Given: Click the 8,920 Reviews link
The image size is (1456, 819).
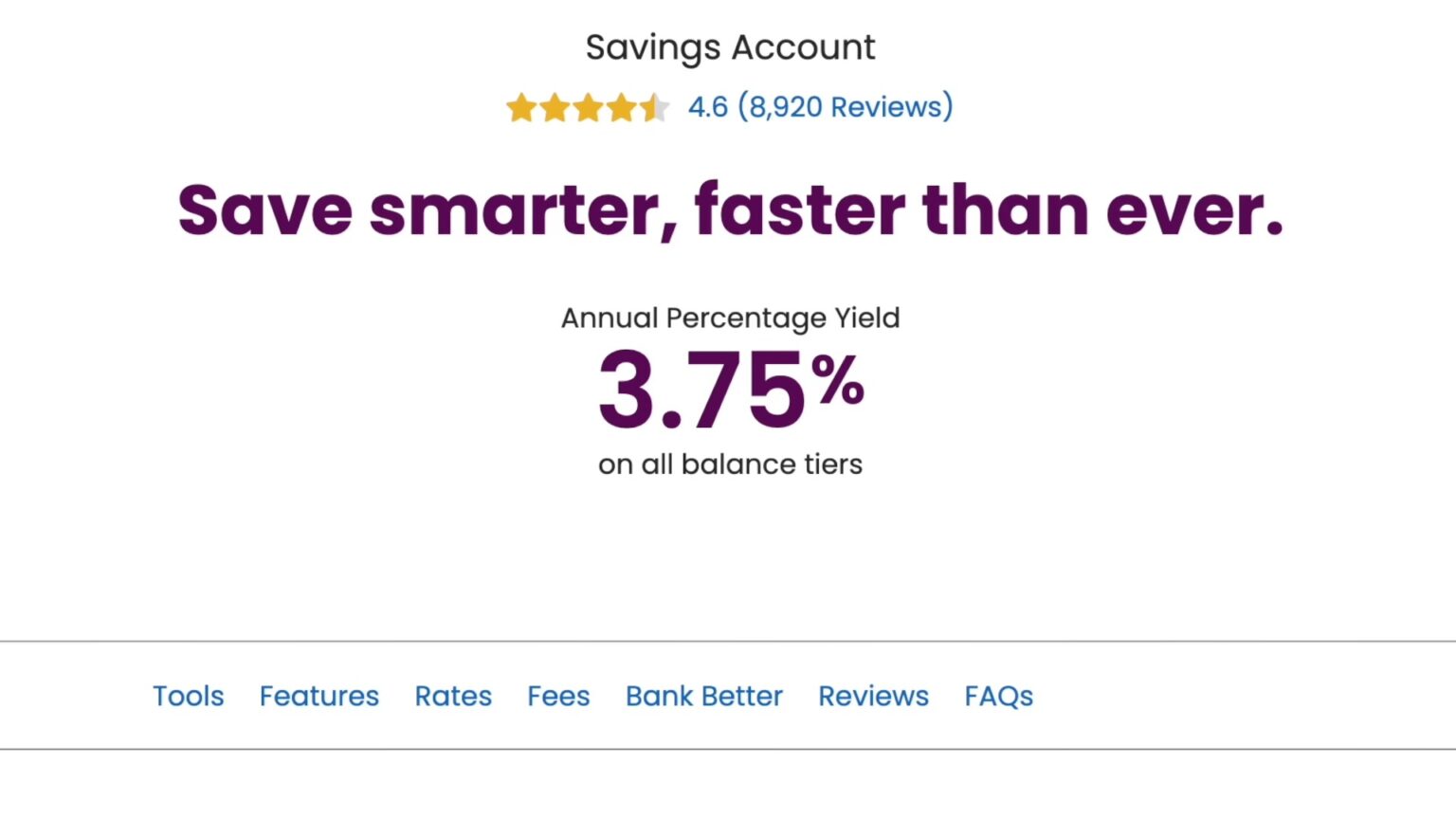Looking at the screenshot, I should click(846, 106).
